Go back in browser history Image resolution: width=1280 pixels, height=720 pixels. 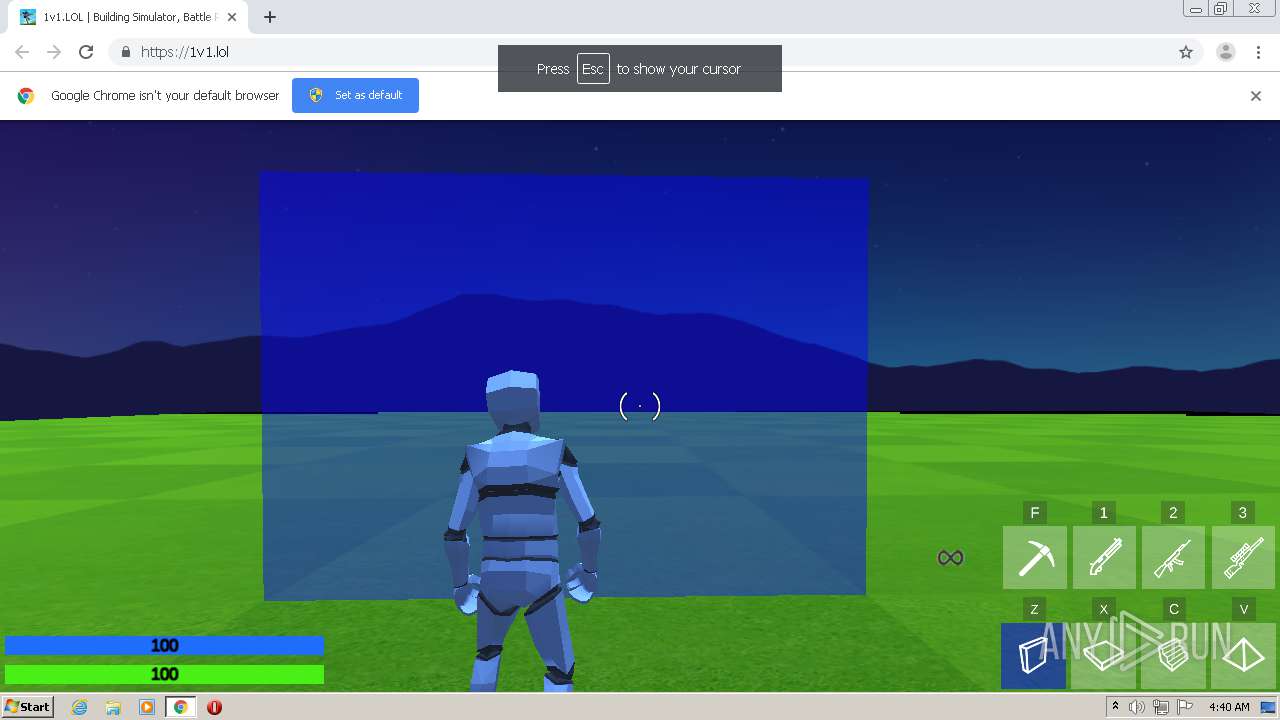click(22, 52)
